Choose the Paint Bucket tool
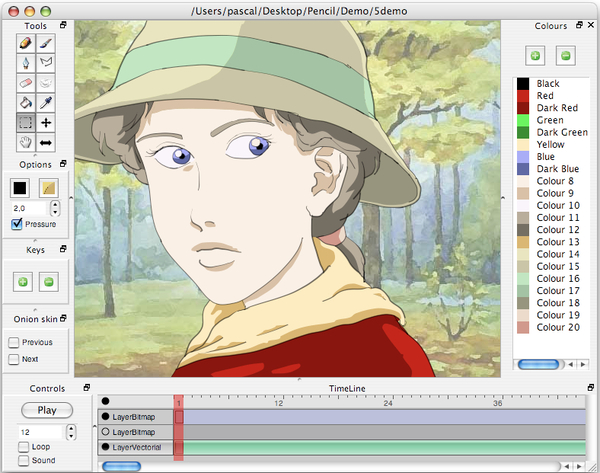 point(24,102)
